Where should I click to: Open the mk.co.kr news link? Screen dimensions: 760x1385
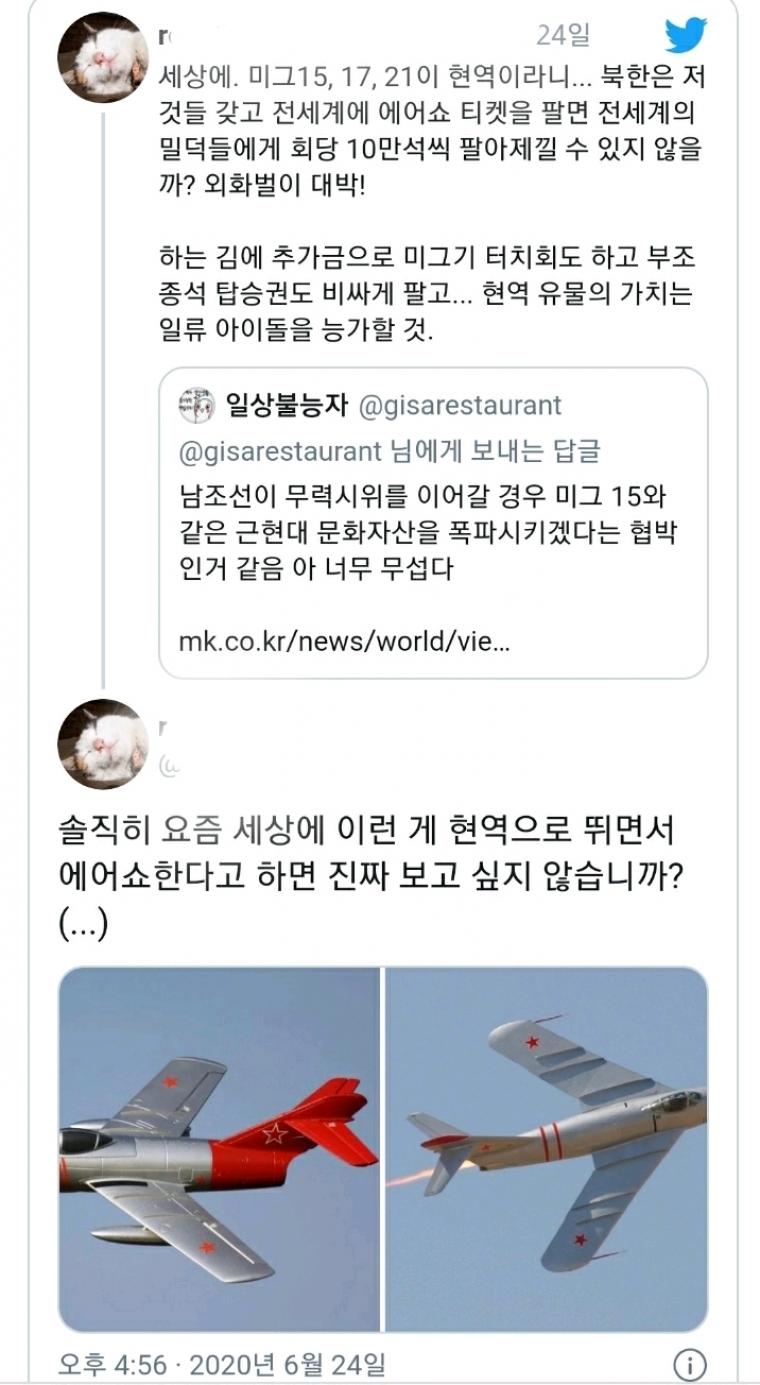[x=344, y=640]
